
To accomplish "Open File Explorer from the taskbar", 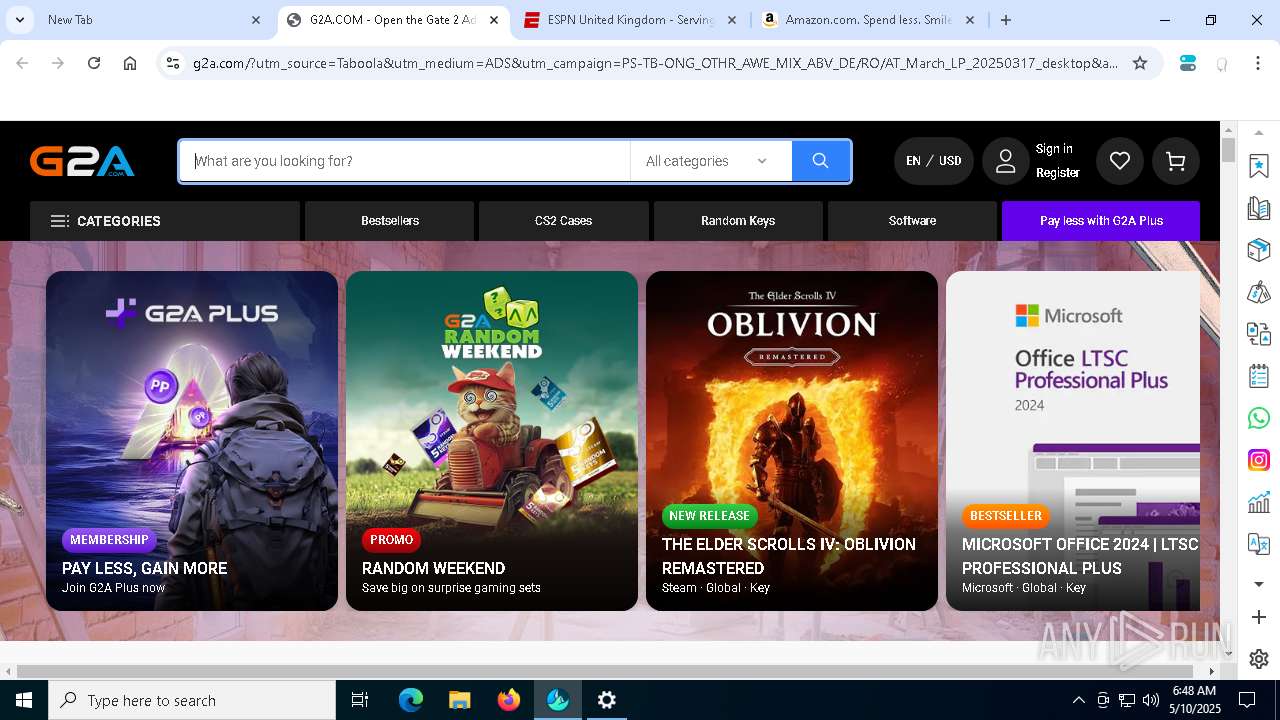I will (460, 700).
